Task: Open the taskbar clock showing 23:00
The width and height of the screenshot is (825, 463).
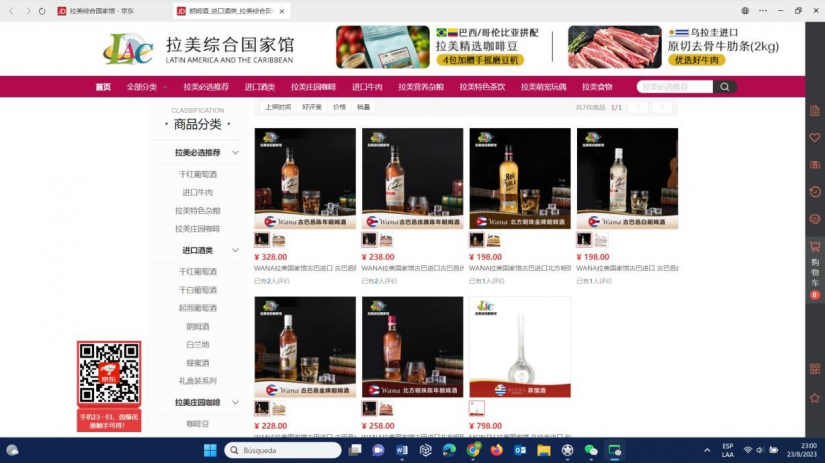Action: 802,450
